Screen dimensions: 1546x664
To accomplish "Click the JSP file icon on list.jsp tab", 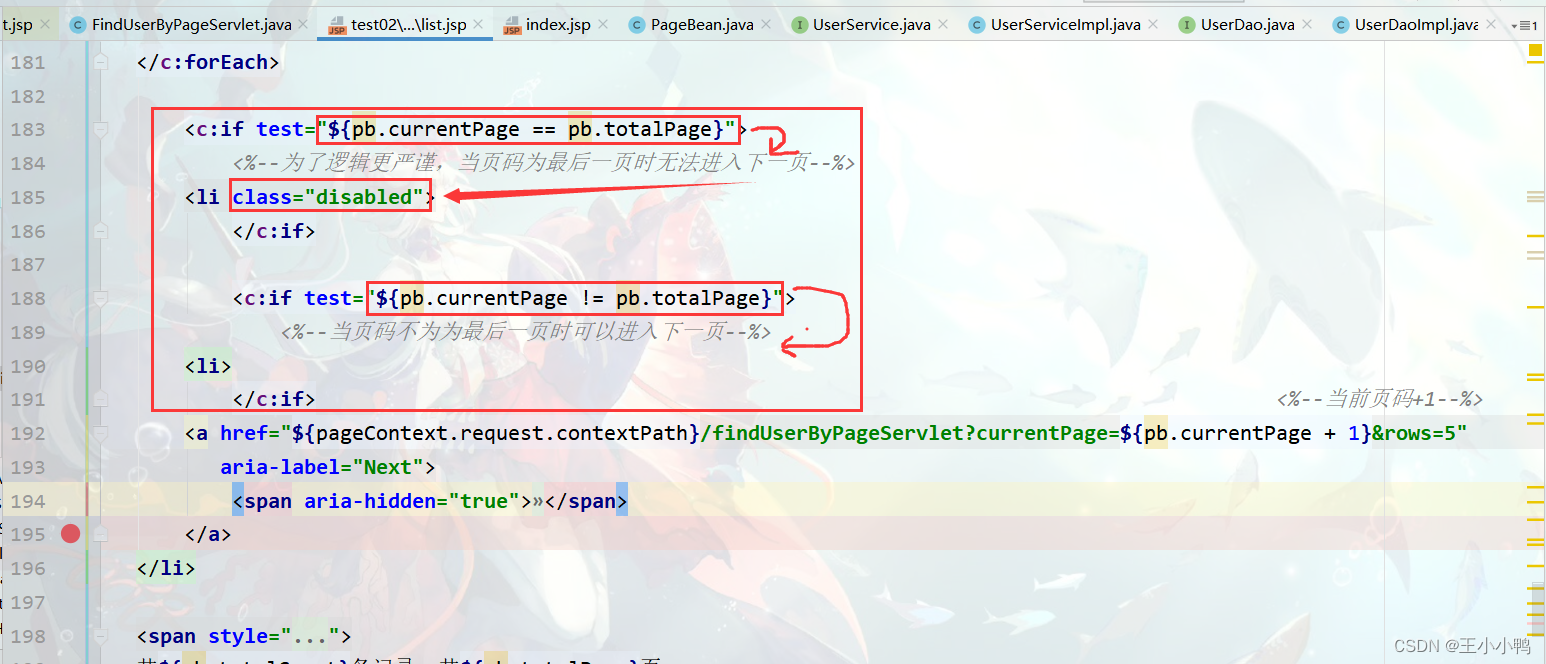I will click(x=337, y=25).
